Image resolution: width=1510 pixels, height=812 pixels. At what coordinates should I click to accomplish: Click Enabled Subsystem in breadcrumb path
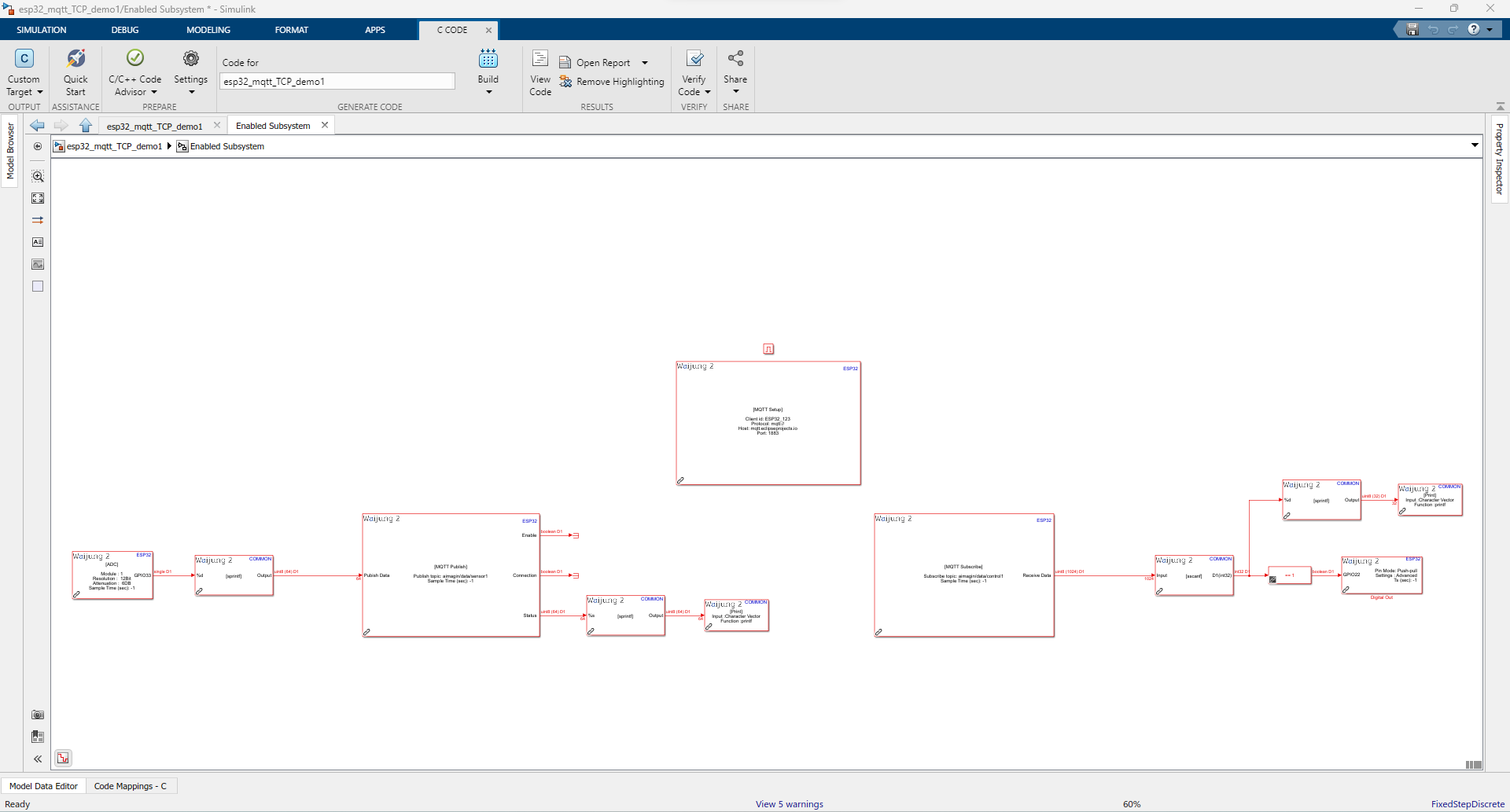click(x=227, y=146)
